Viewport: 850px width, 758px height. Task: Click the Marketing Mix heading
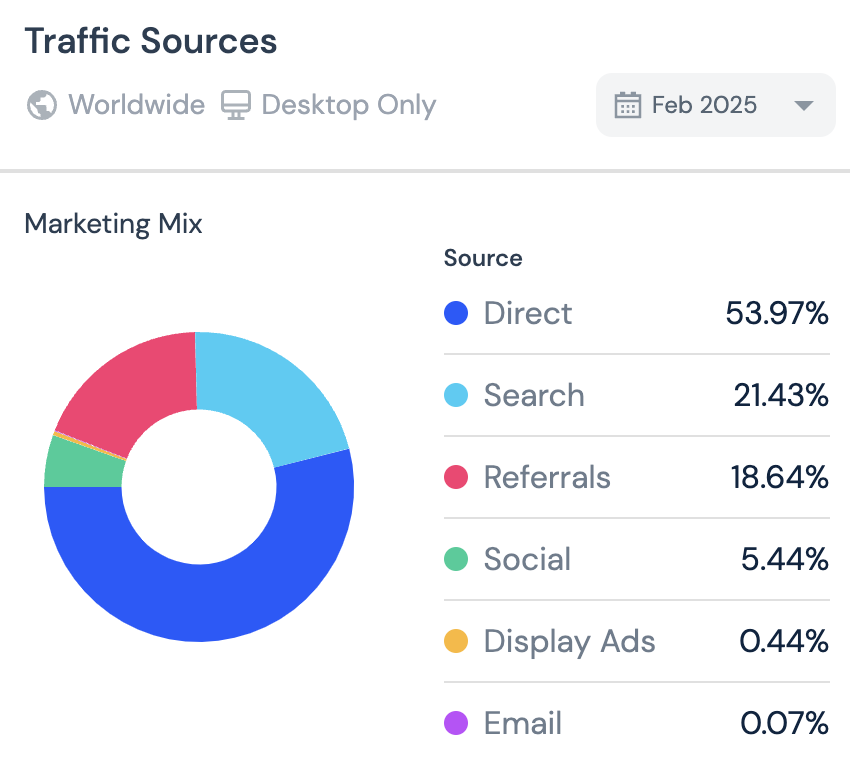(113, 223)
